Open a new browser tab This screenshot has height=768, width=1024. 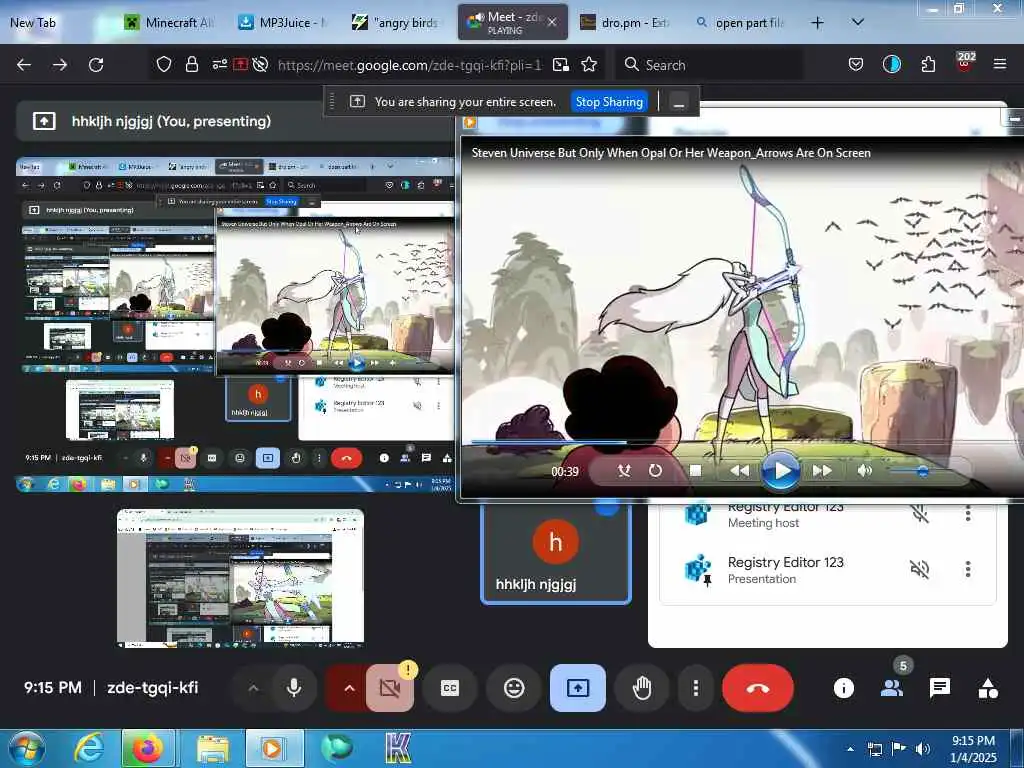[x=817, y=23]
